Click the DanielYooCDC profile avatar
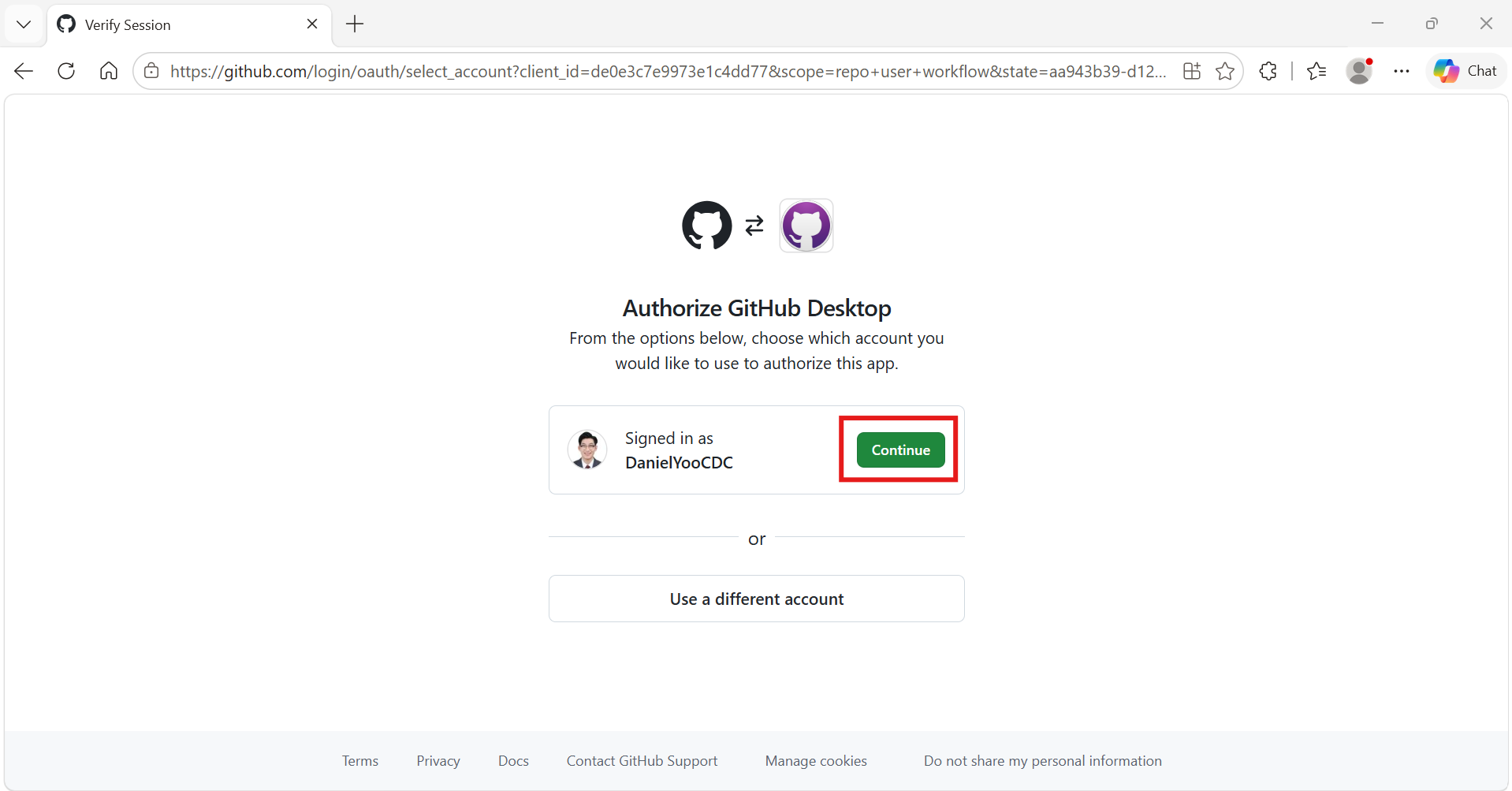 point(587,450)
